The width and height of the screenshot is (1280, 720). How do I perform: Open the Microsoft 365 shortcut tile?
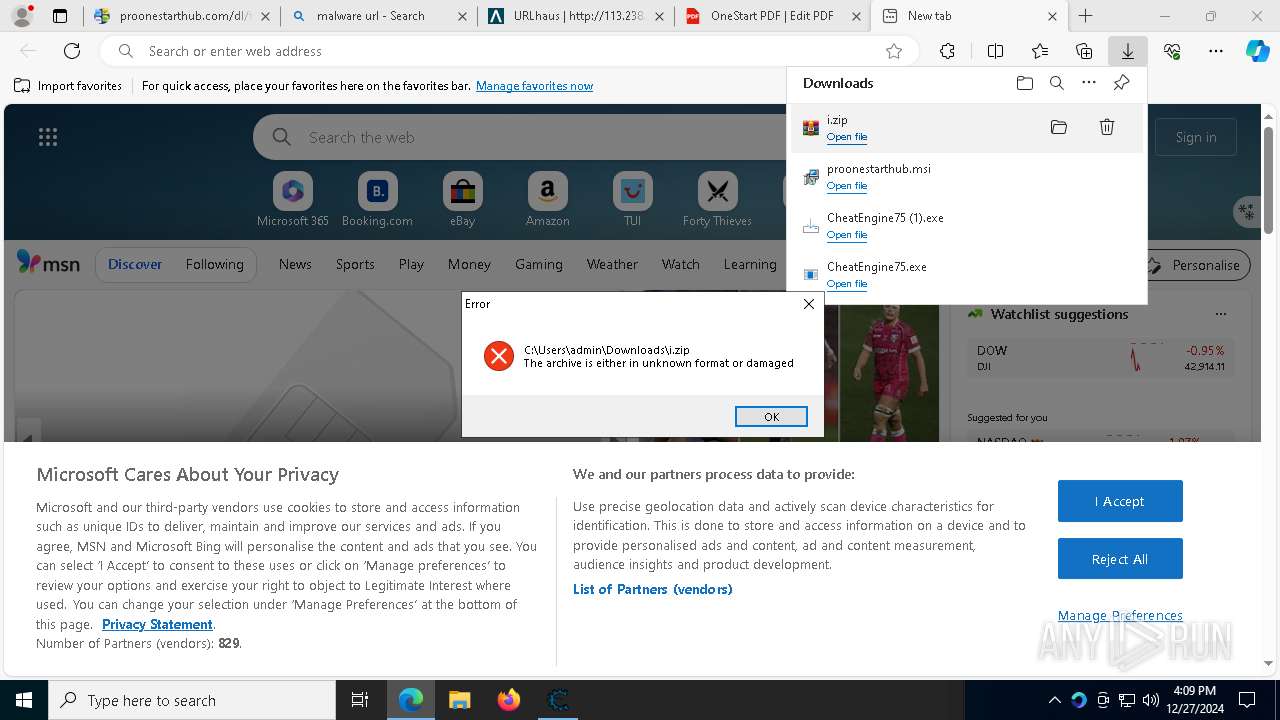pyautogui.click(x=292, y=200)
